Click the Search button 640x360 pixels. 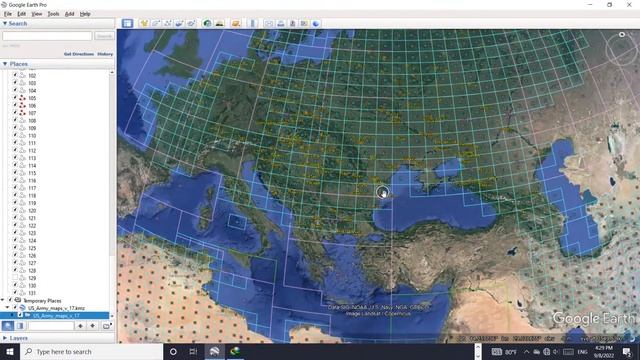(104, 36)
